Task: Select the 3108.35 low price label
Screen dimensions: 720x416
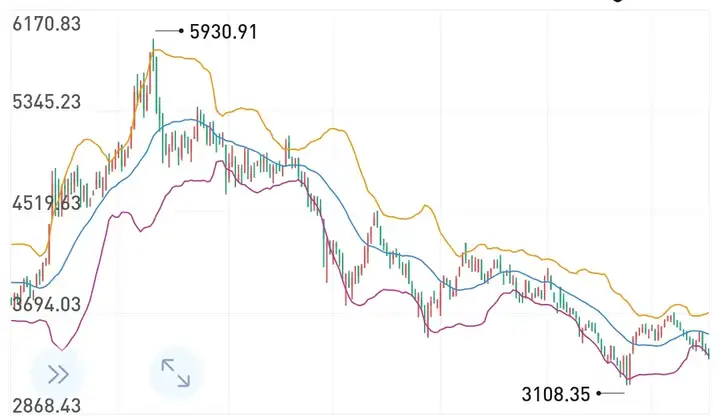Action: (556, 394)
